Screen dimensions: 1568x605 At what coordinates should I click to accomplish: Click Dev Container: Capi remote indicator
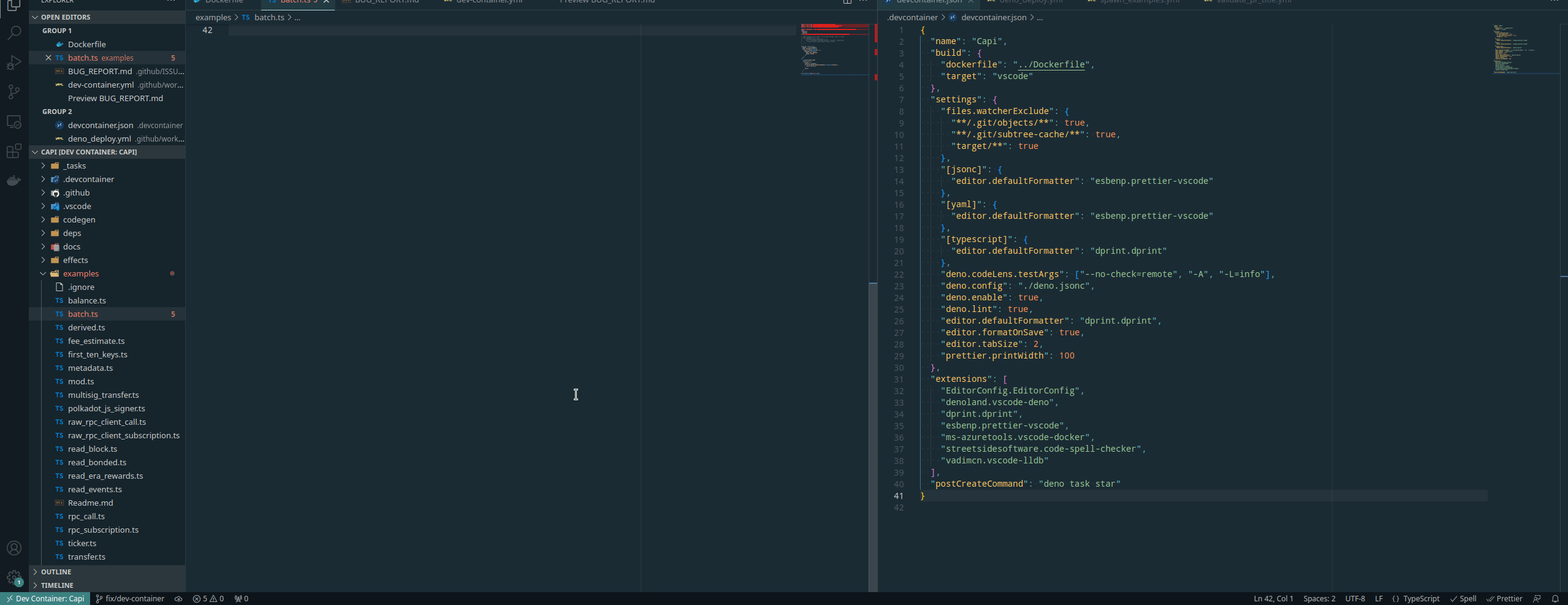(44, 598)
